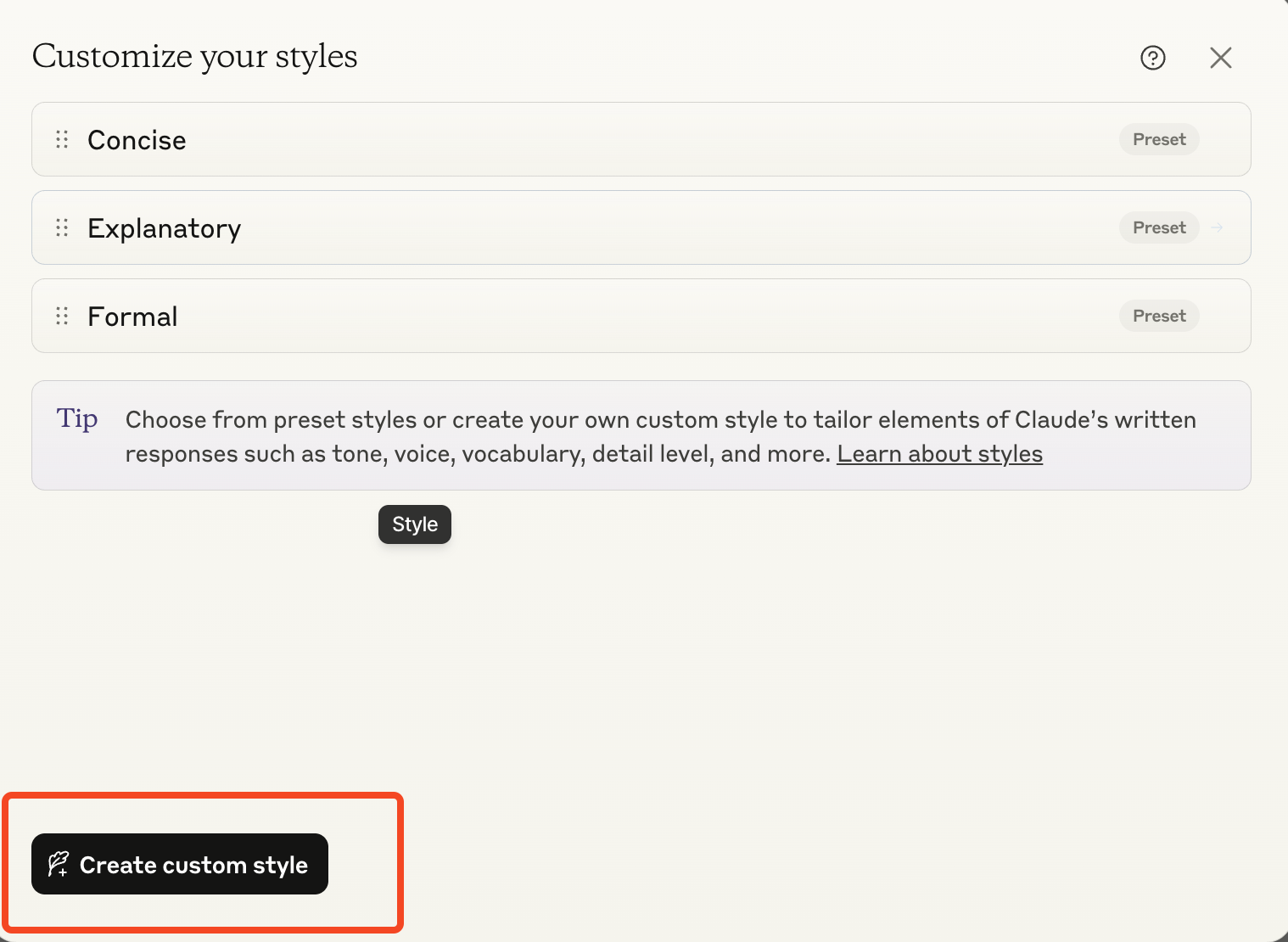This screenshot has width=1288, height=942.
Task: Open the help question mark icon
Action: pyautogui.click(x=1152, y=58)
